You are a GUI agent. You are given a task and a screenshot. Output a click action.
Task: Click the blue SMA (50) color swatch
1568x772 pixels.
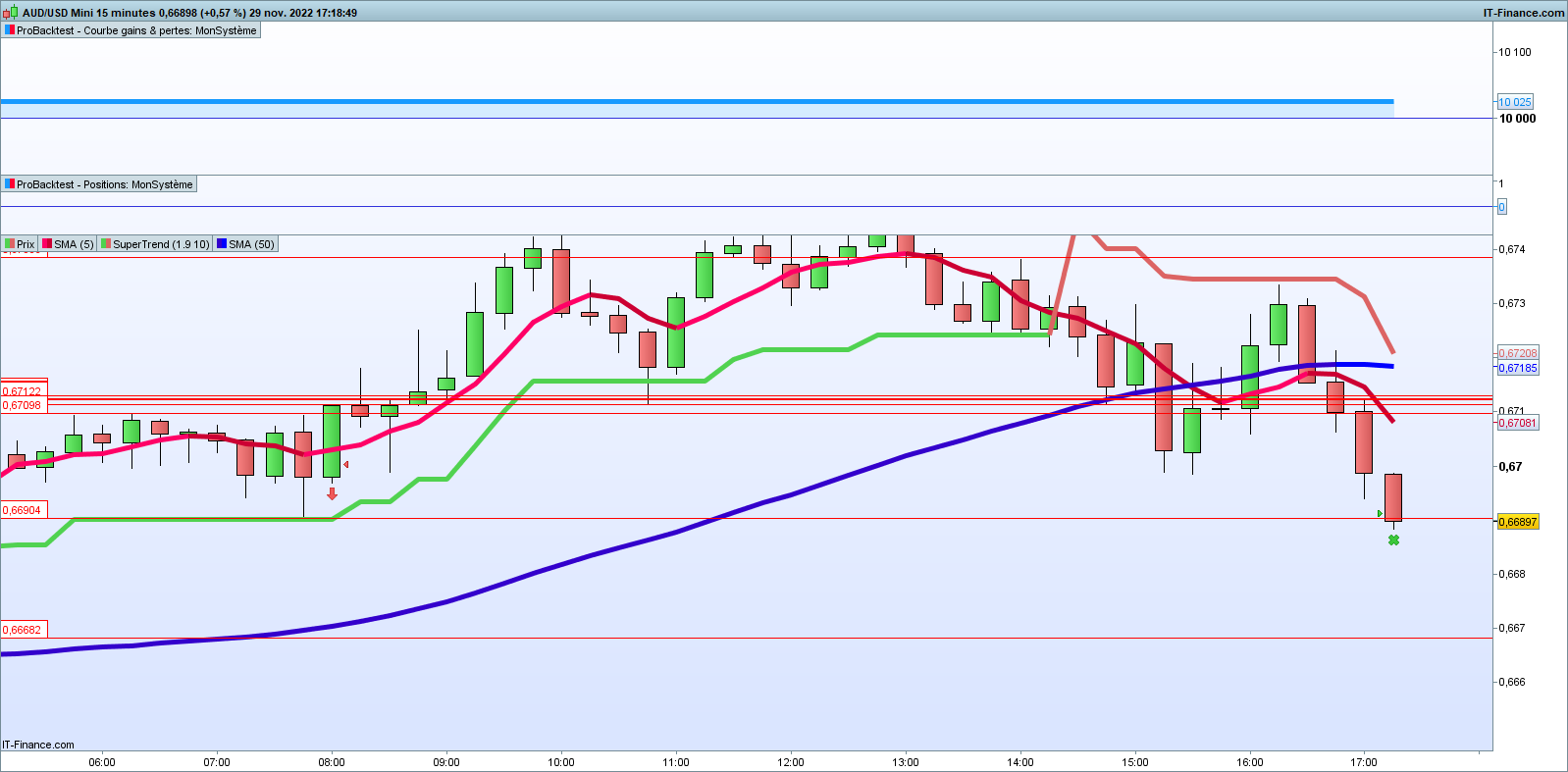(222, 244)
